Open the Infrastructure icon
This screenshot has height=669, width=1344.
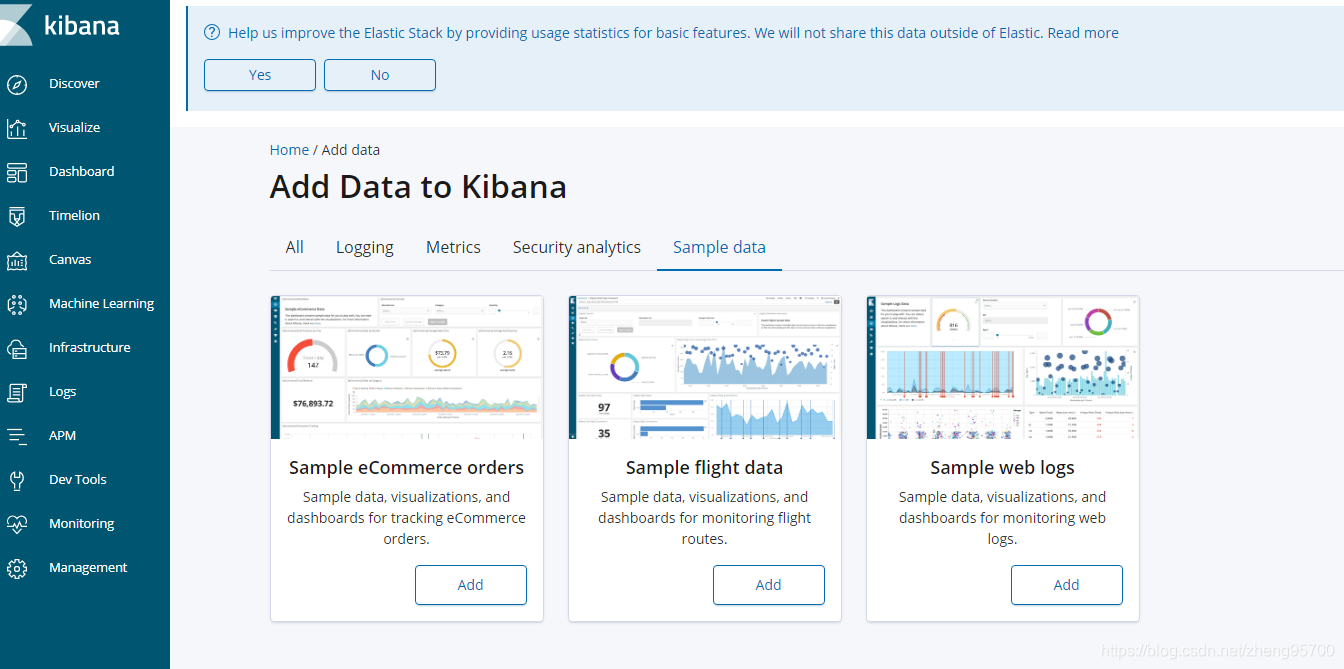(17, 348)
